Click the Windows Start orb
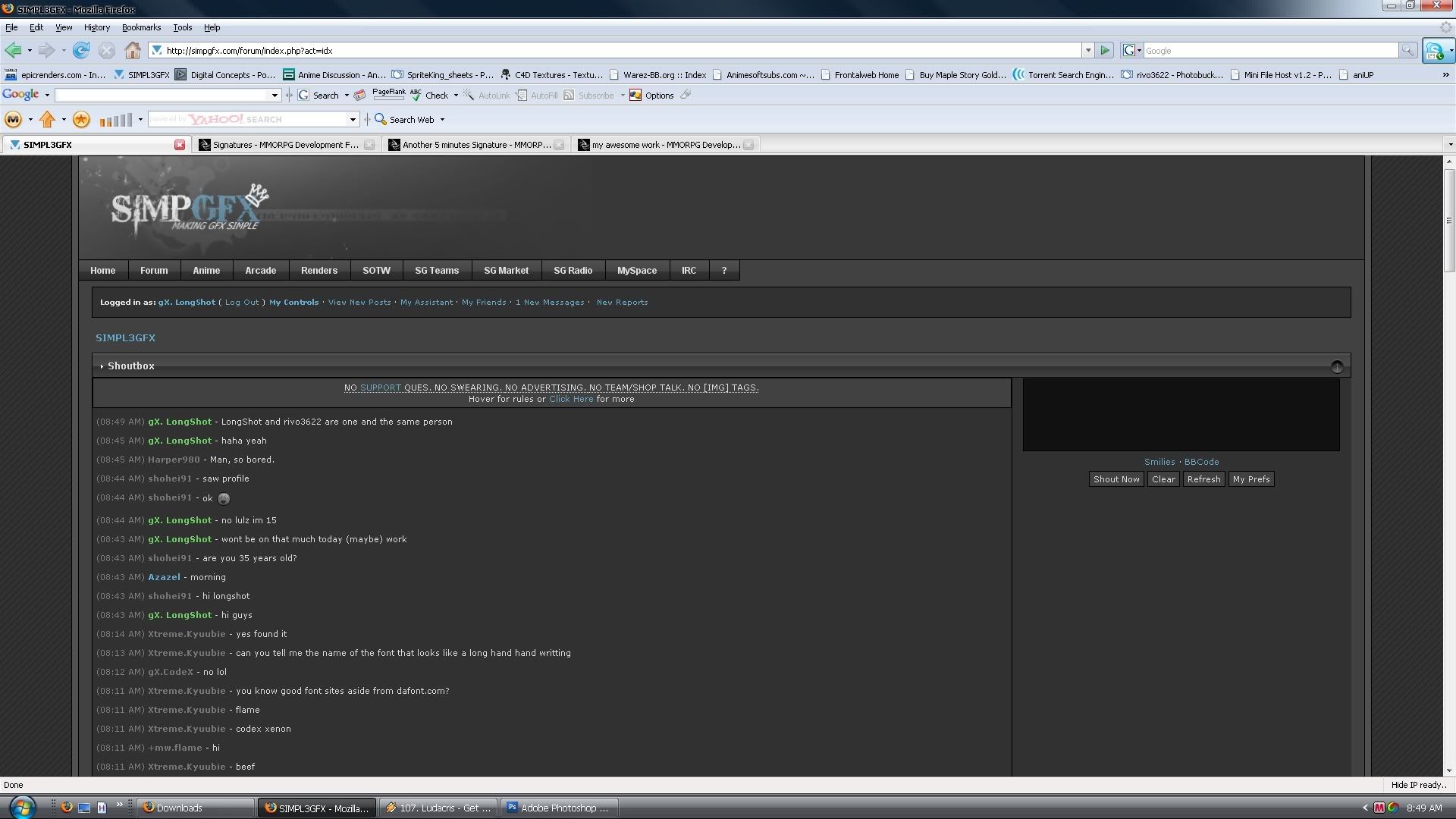This screenshot has height=819, width=1456. [22, 807]
